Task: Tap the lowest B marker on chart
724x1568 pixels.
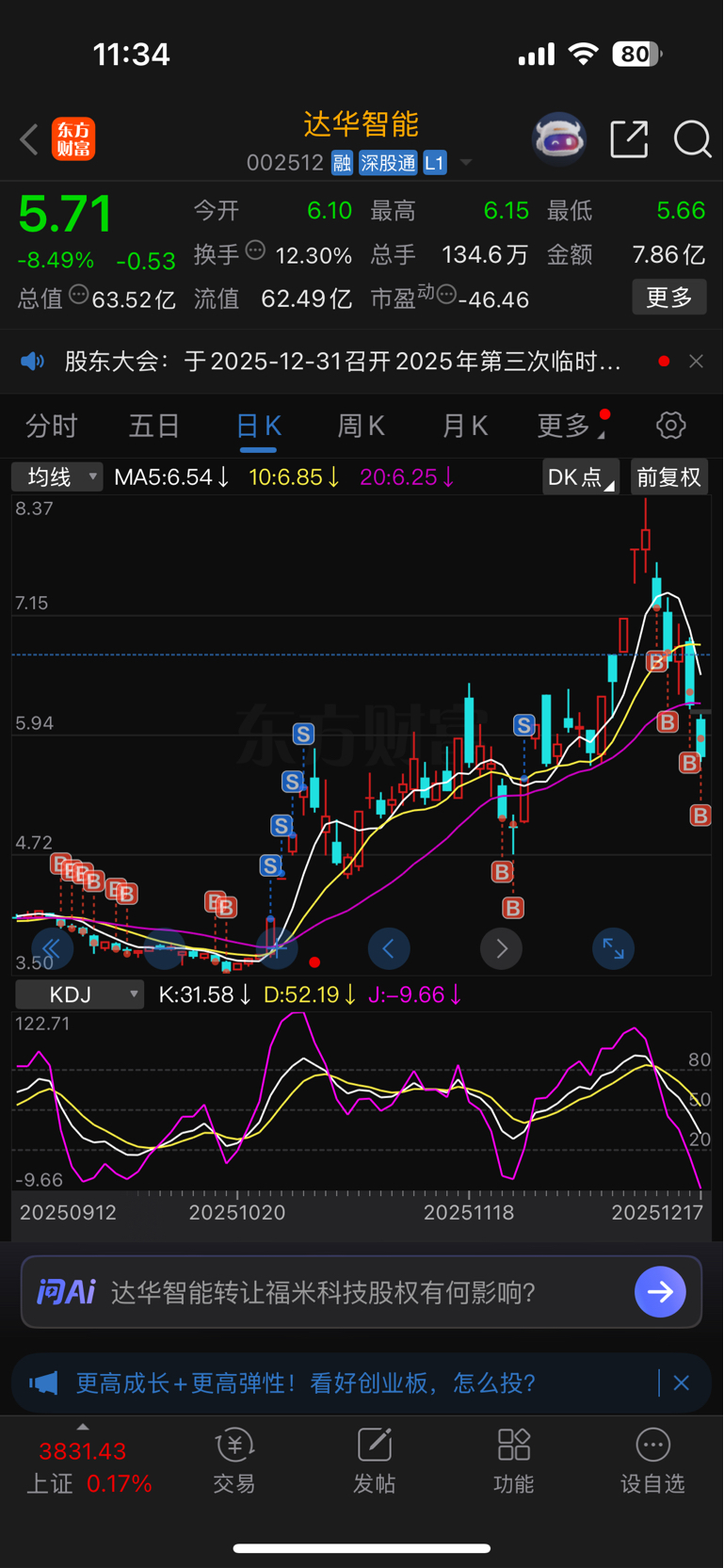Action: pos(513,908)
